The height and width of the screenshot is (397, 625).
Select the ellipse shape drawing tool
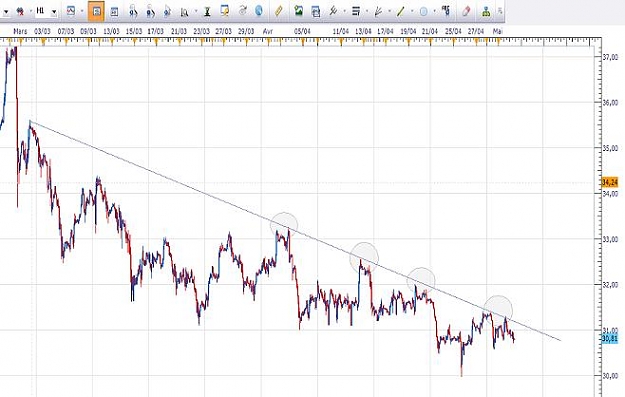pos(424,12)
